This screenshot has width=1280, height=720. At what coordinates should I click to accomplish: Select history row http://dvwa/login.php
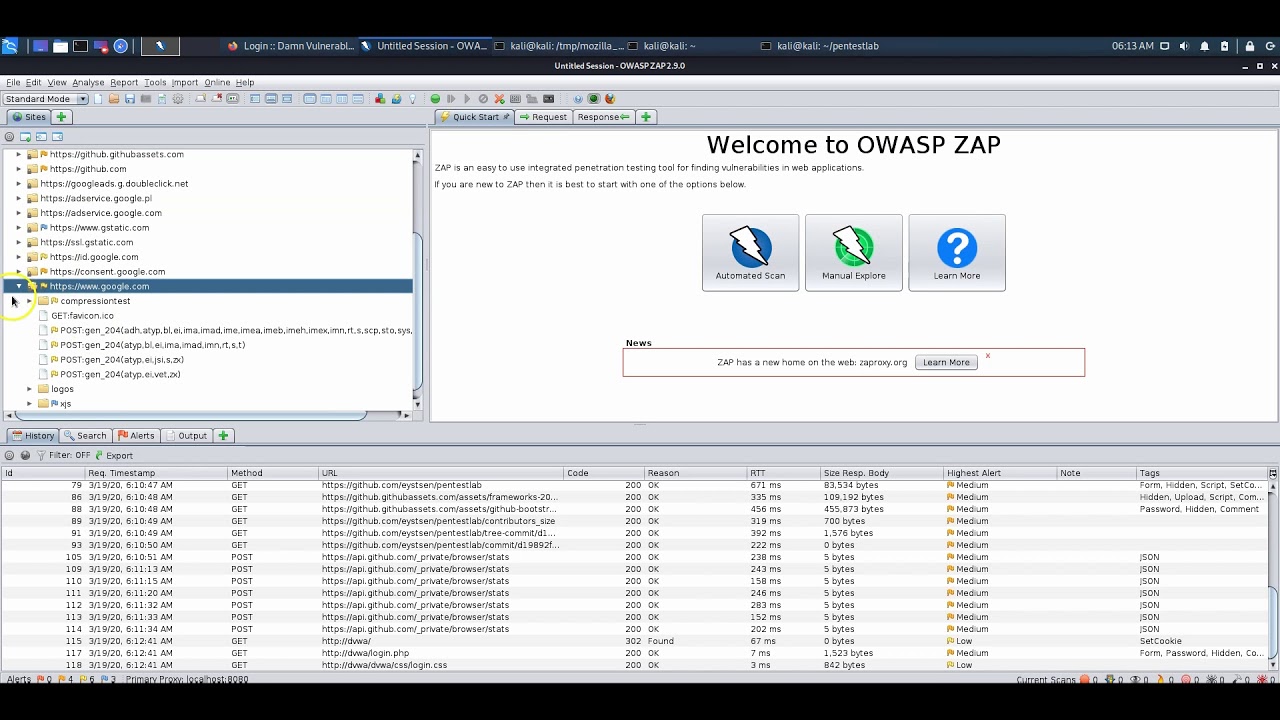pyautogui.click(x=635, y=653)
